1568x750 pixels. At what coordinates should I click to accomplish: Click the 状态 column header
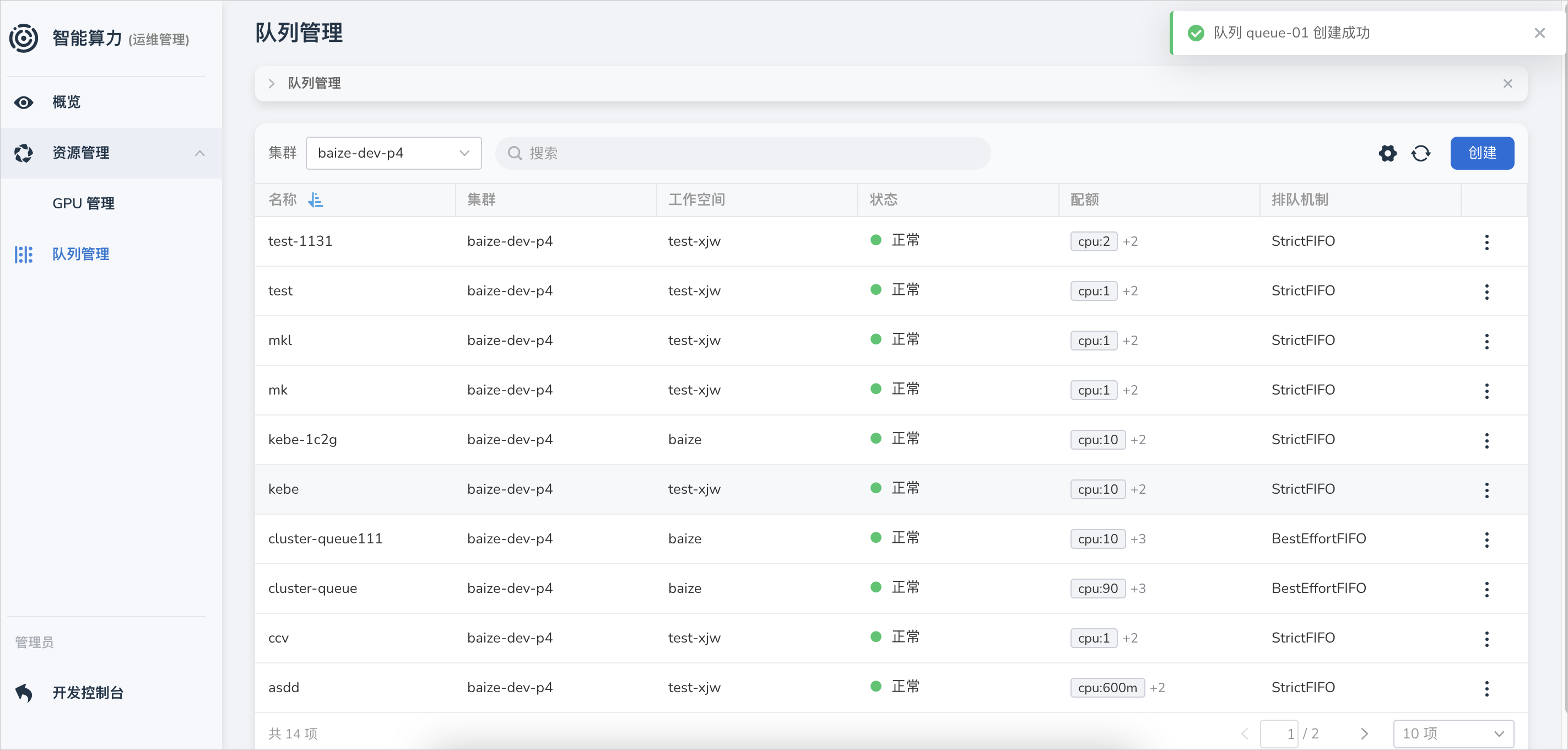[883, 199]
